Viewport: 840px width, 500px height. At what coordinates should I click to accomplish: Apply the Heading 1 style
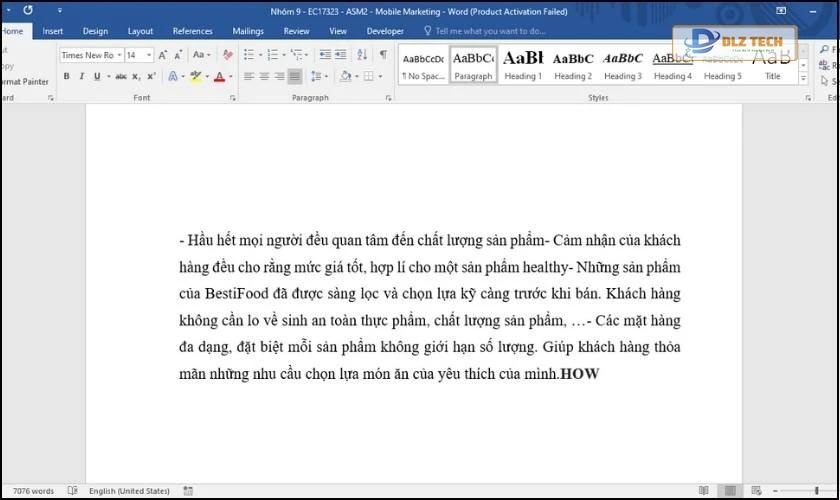point(522,64)
